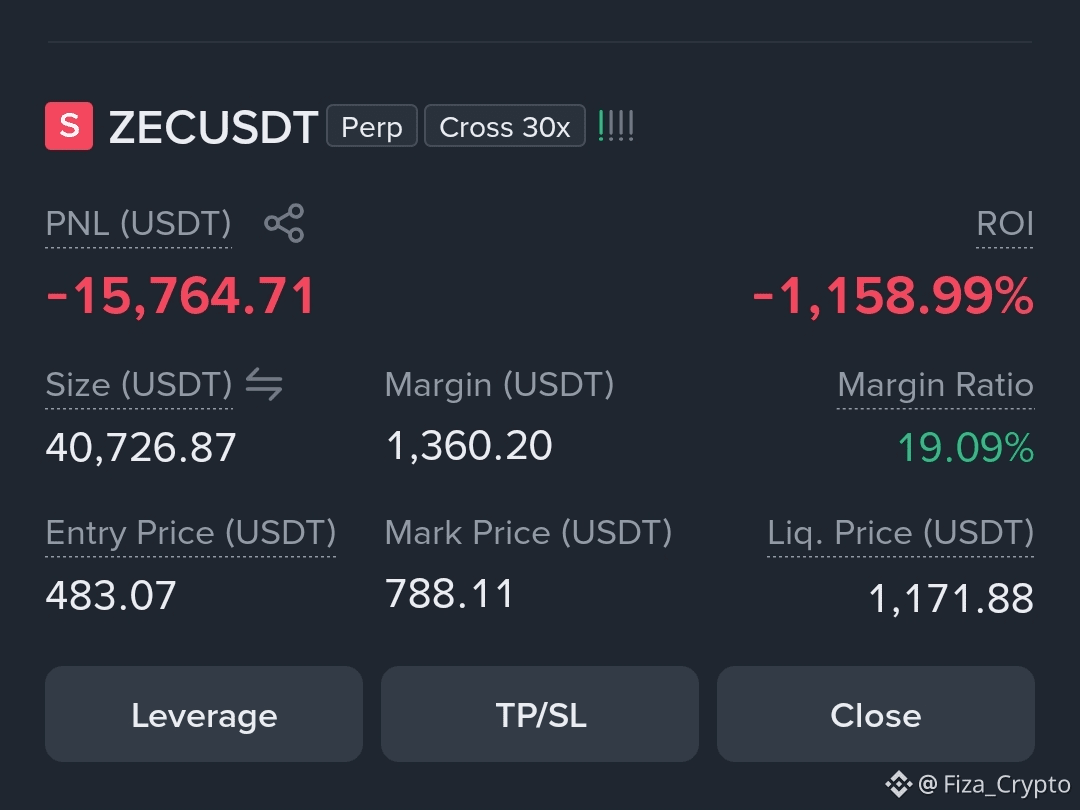Click the Cross 30x margin mode tag
The width and height of the screenshot is (1080, 810).
click(505, 126)
